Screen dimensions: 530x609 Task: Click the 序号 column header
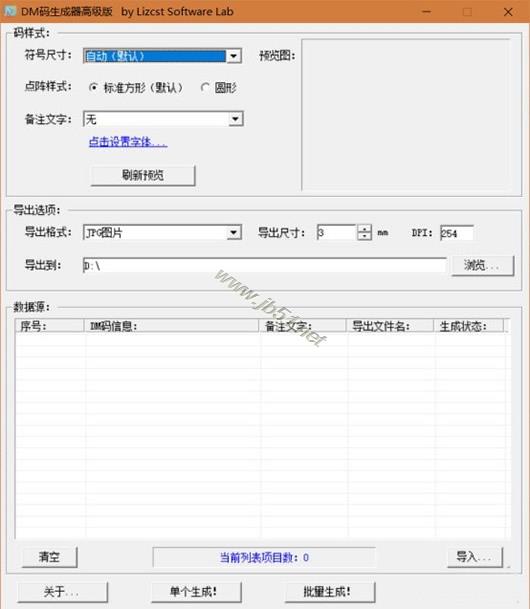50,326
